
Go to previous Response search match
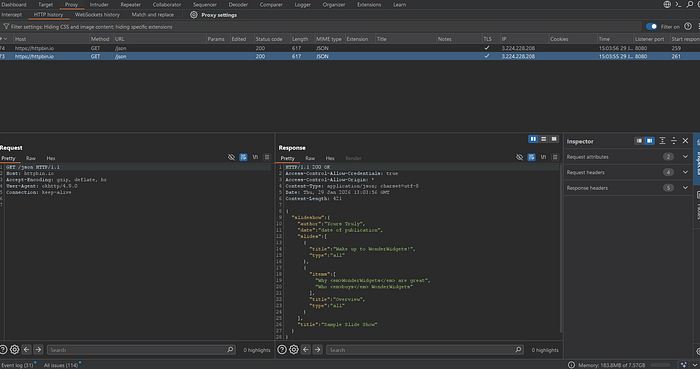click(306, 350)
